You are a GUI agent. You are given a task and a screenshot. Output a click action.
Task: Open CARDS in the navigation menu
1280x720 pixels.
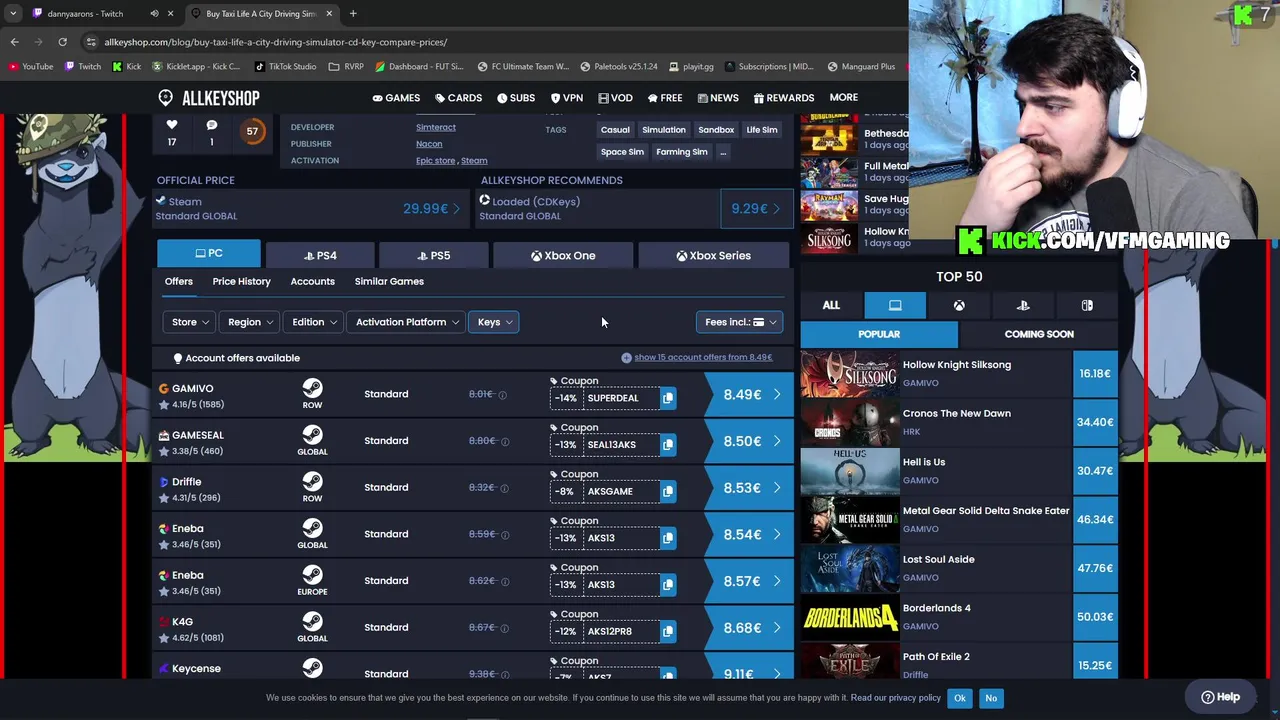458,98
